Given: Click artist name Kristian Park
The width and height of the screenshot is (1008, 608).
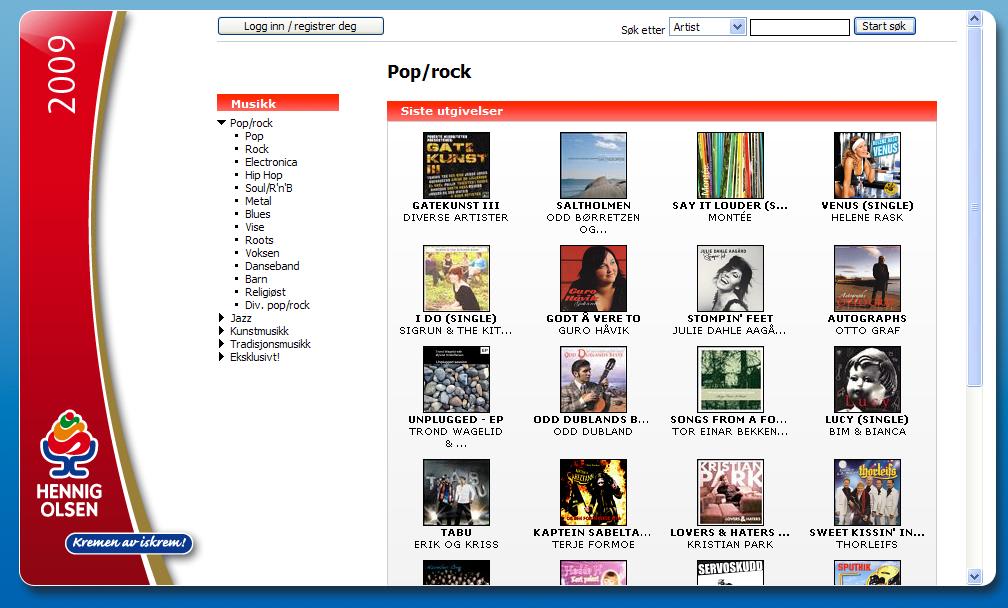Looking at the screenshot, I should coord(730,544).
